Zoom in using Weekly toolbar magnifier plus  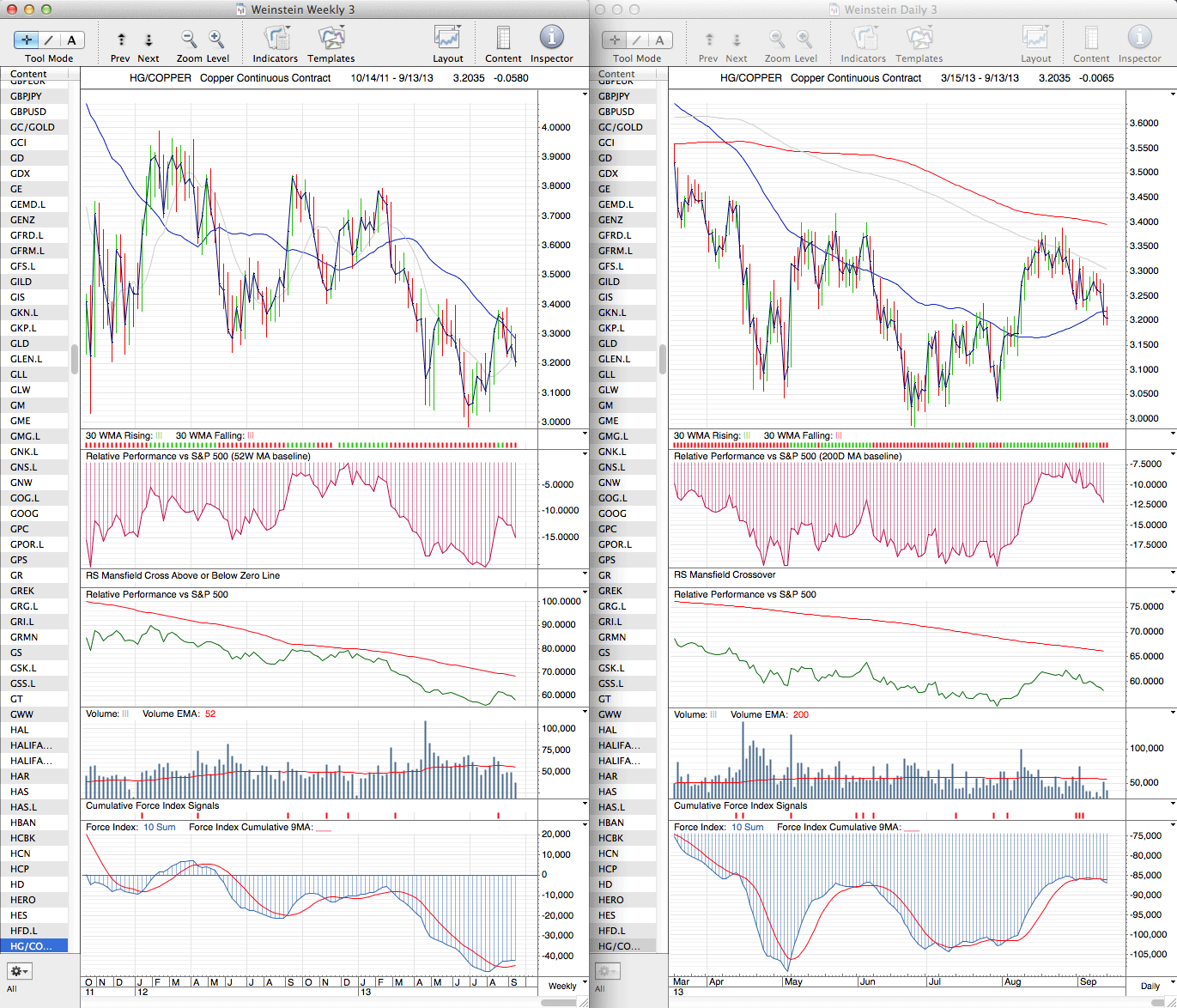point(216,39)
